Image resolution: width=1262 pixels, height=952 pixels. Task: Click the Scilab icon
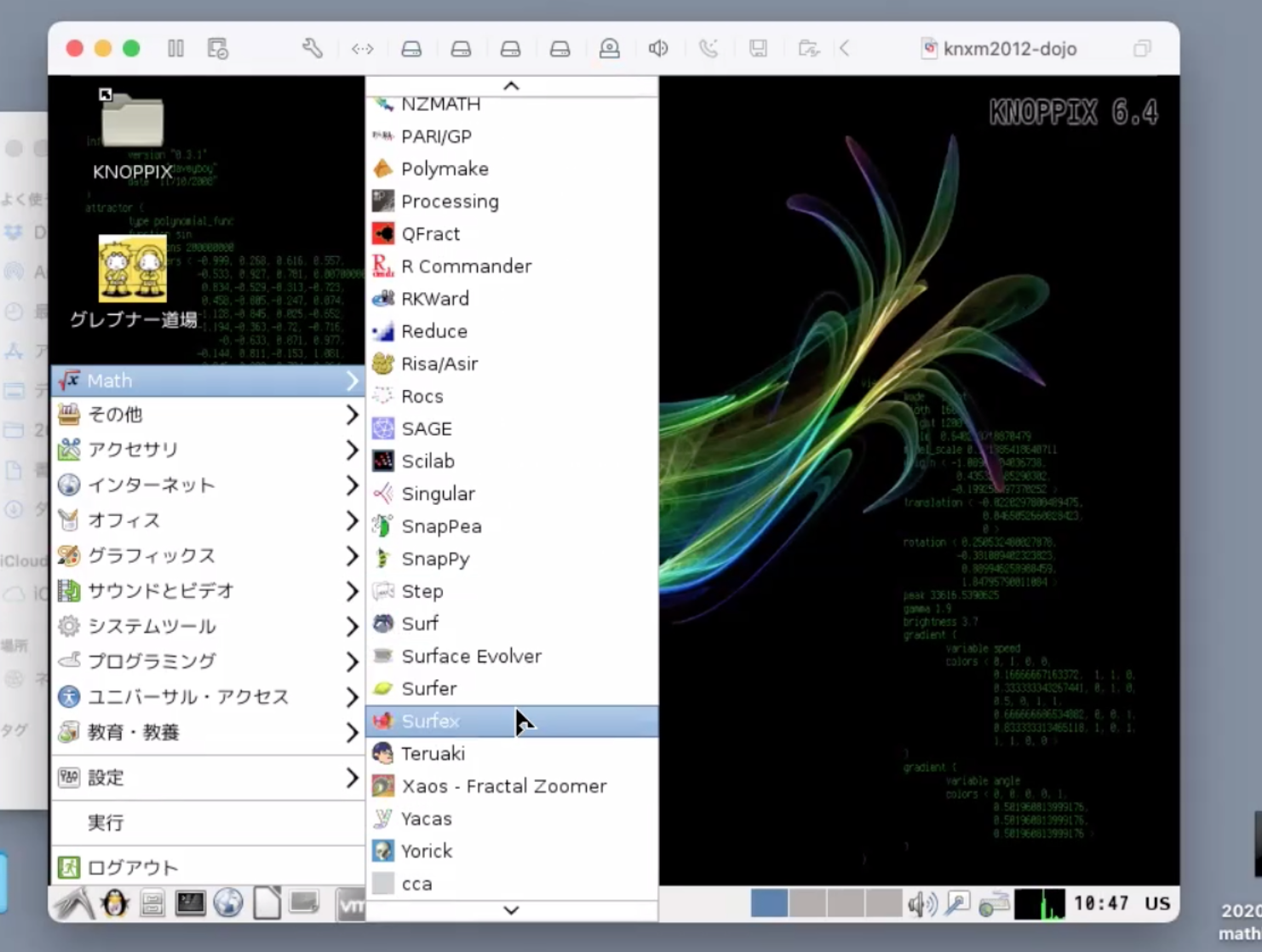pos(383,461)
